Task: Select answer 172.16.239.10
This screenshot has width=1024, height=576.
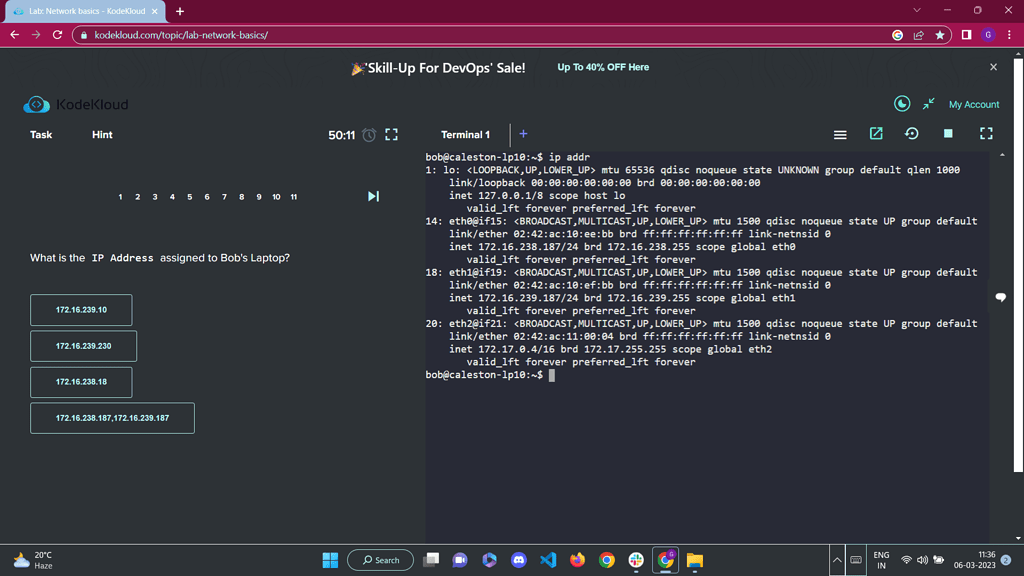Action: [81, 310]
